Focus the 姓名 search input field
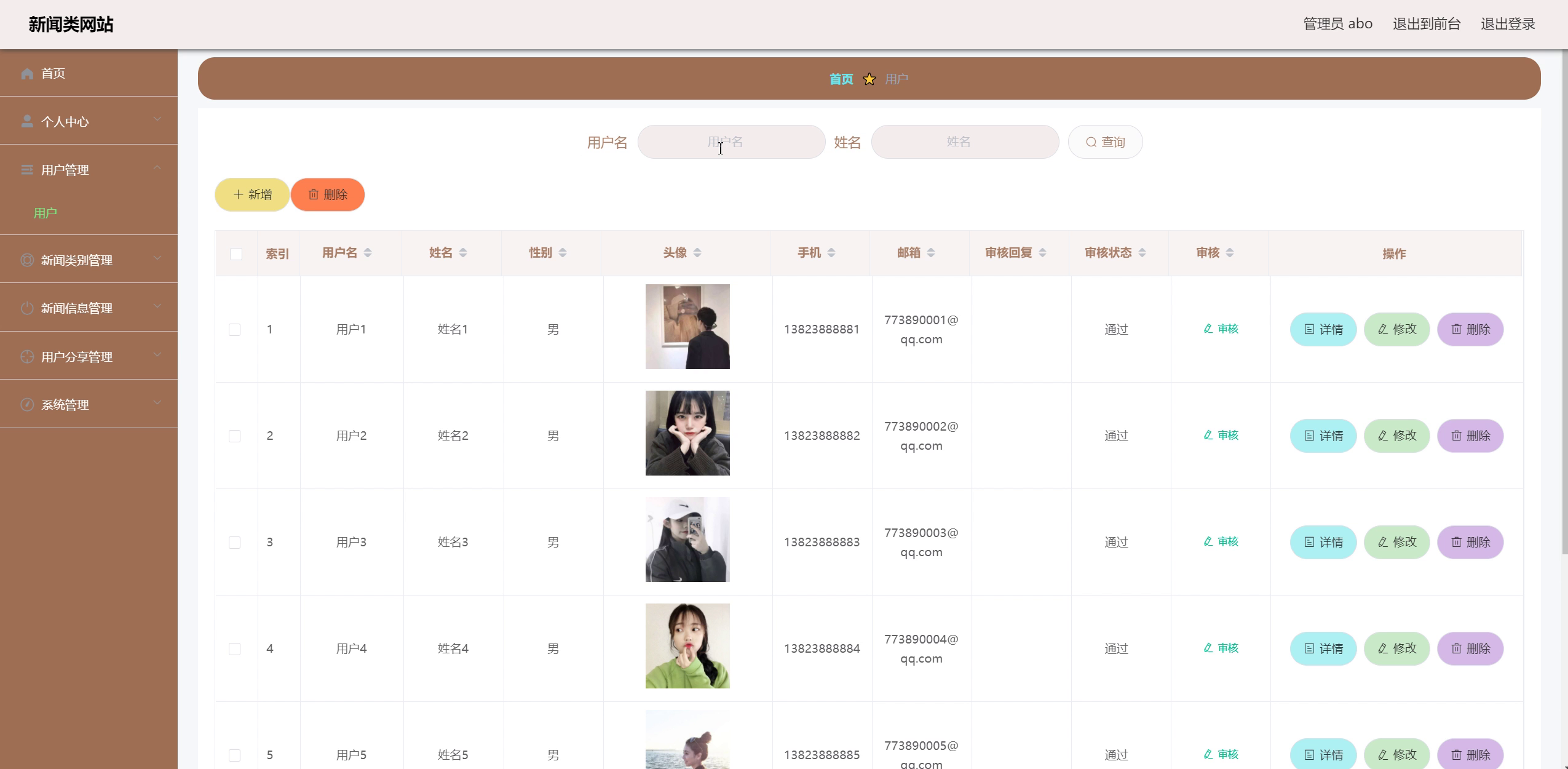1568x769 pixels. pos(965,142)
